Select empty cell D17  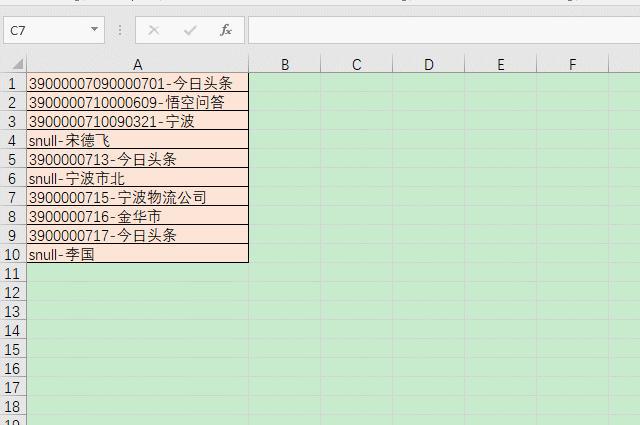[x=429, y=387]
